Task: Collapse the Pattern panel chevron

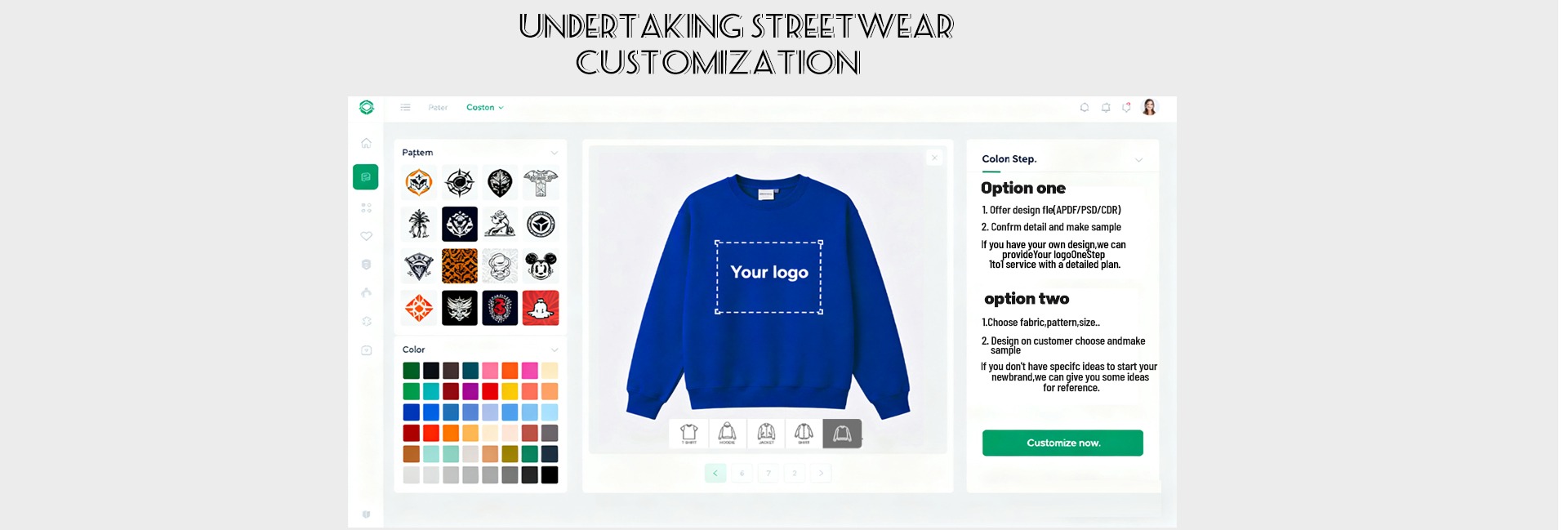Action: pos(555,153)
